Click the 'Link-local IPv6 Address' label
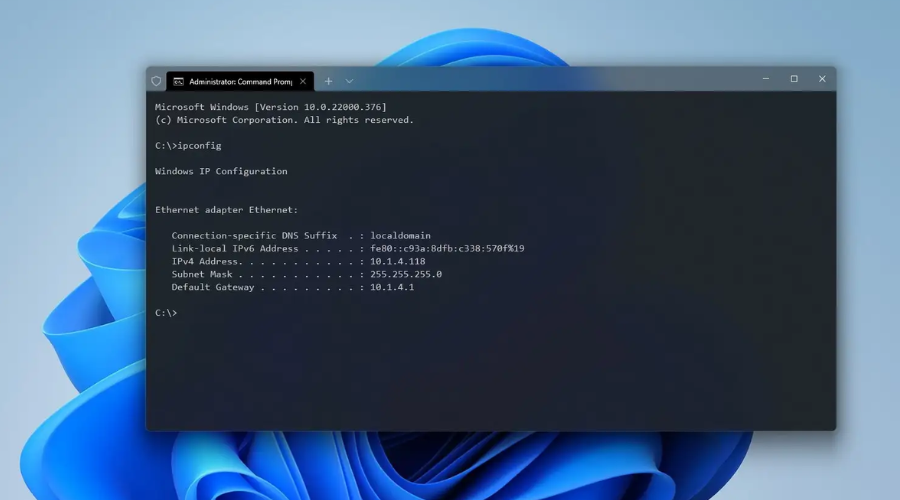 [x=235, y=249]
